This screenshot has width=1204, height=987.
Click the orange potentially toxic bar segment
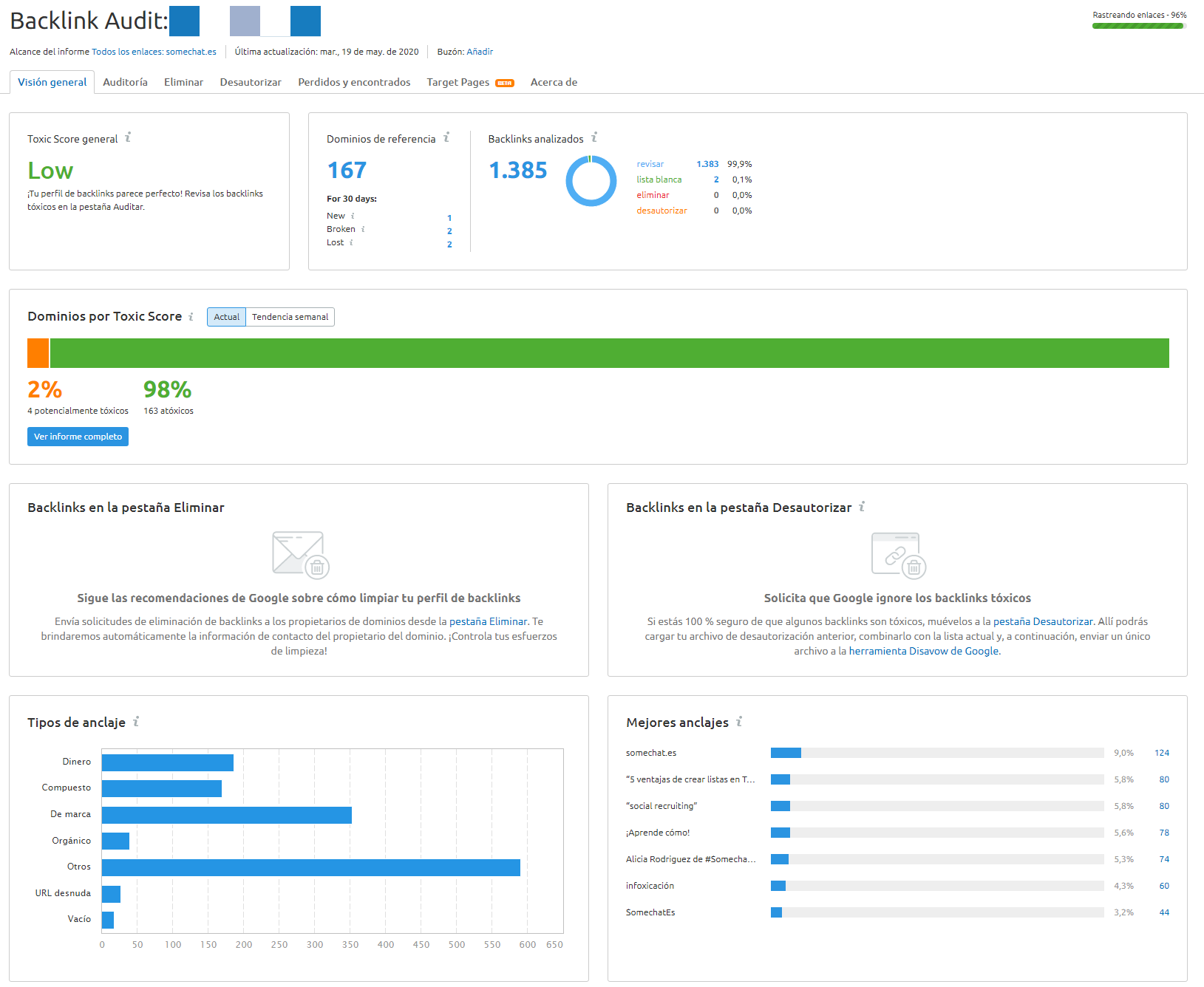(x=38, y=353)
